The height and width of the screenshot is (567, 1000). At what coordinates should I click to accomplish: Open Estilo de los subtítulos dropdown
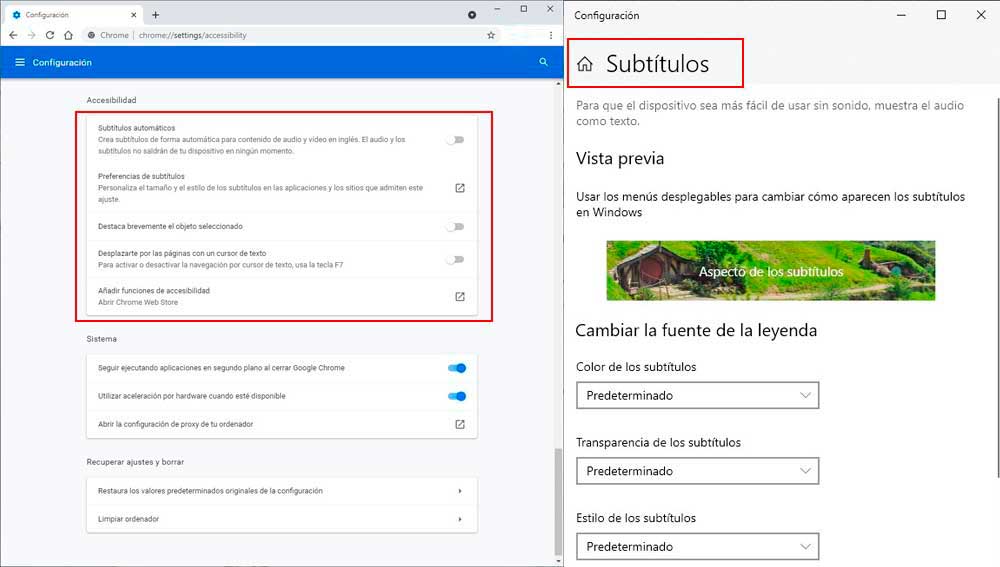(x=698, y=547)
